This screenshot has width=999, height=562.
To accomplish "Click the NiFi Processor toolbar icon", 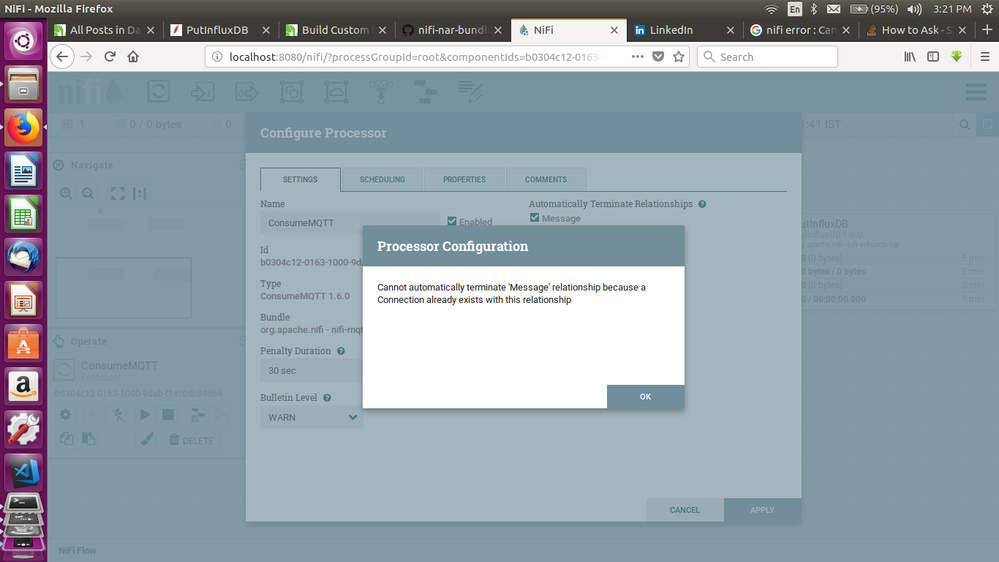I will (158, 92).
